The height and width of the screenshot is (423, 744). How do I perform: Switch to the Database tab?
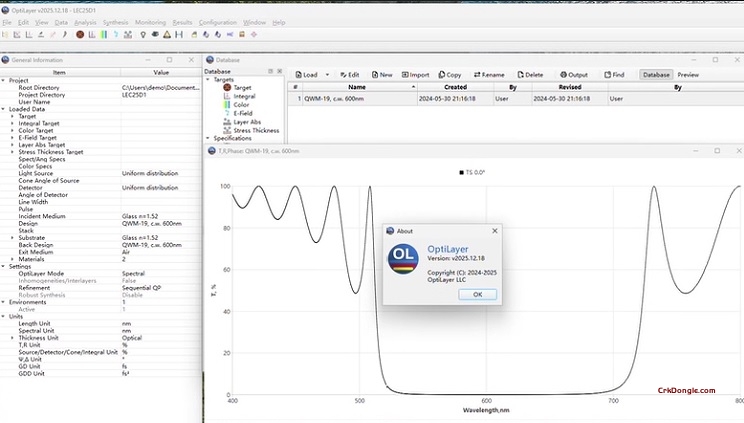(656, 75)
